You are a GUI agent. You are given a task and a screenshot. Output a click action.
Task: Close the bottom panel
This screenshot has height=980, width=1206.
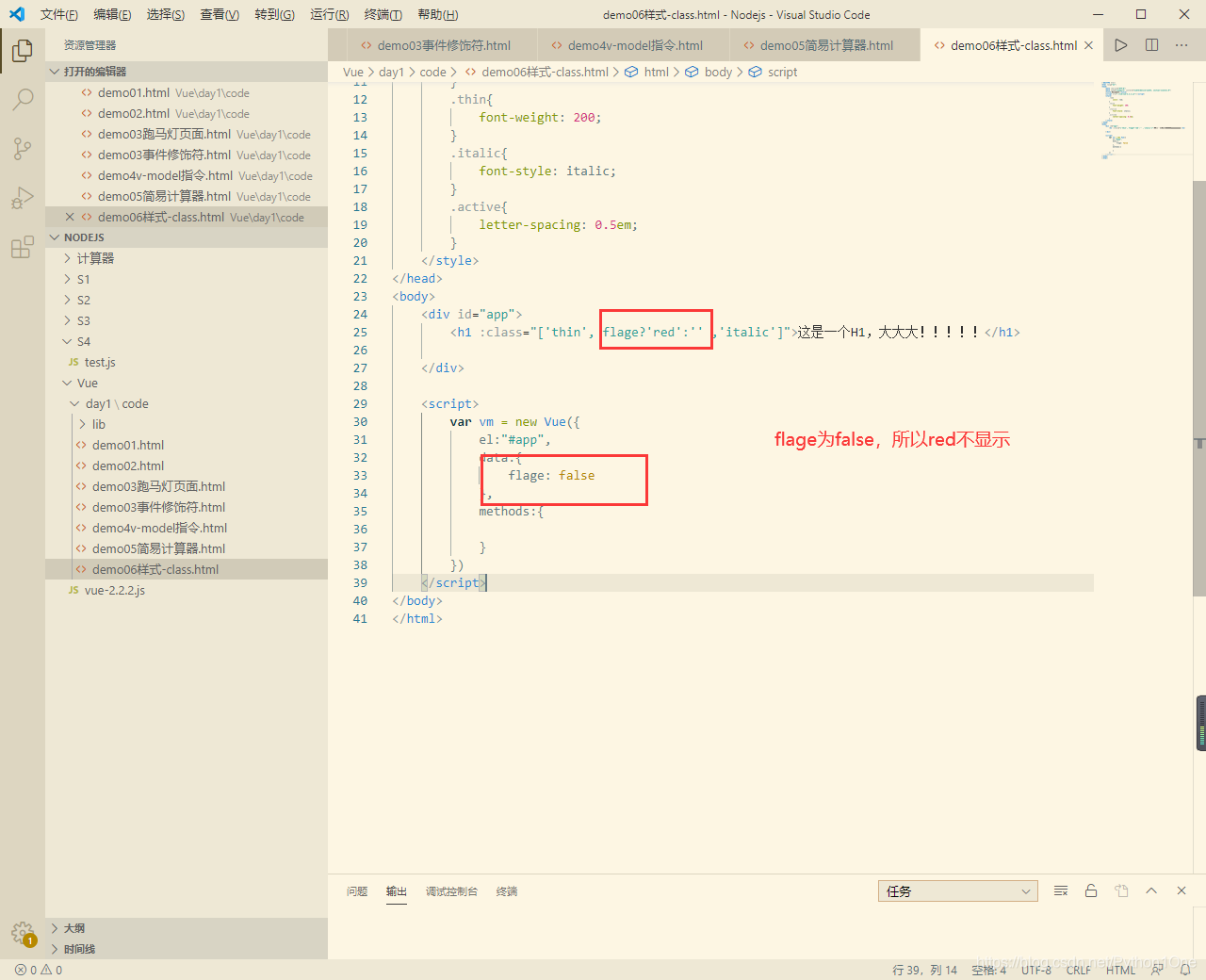tap(1182, 890)
